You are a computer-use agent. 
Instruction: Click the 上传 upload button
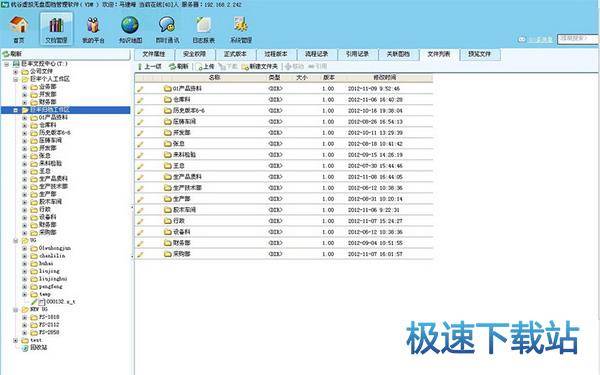(x=205, y=67)
